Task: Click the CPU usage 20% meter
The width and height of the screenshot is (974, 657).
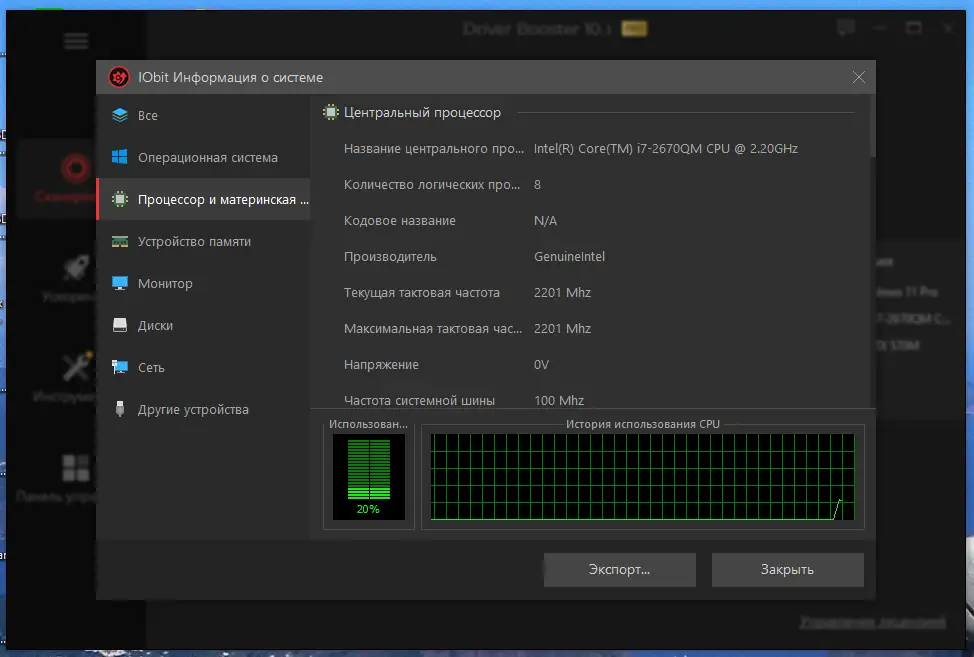Action: click(368, 476)
